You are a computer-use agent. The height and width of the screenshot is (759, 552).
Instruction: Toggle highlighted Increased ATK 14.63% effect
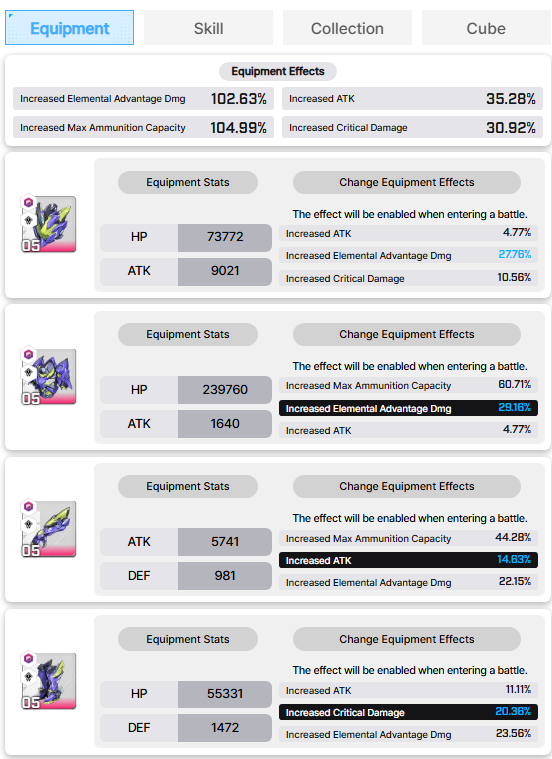tap(408, 560)
